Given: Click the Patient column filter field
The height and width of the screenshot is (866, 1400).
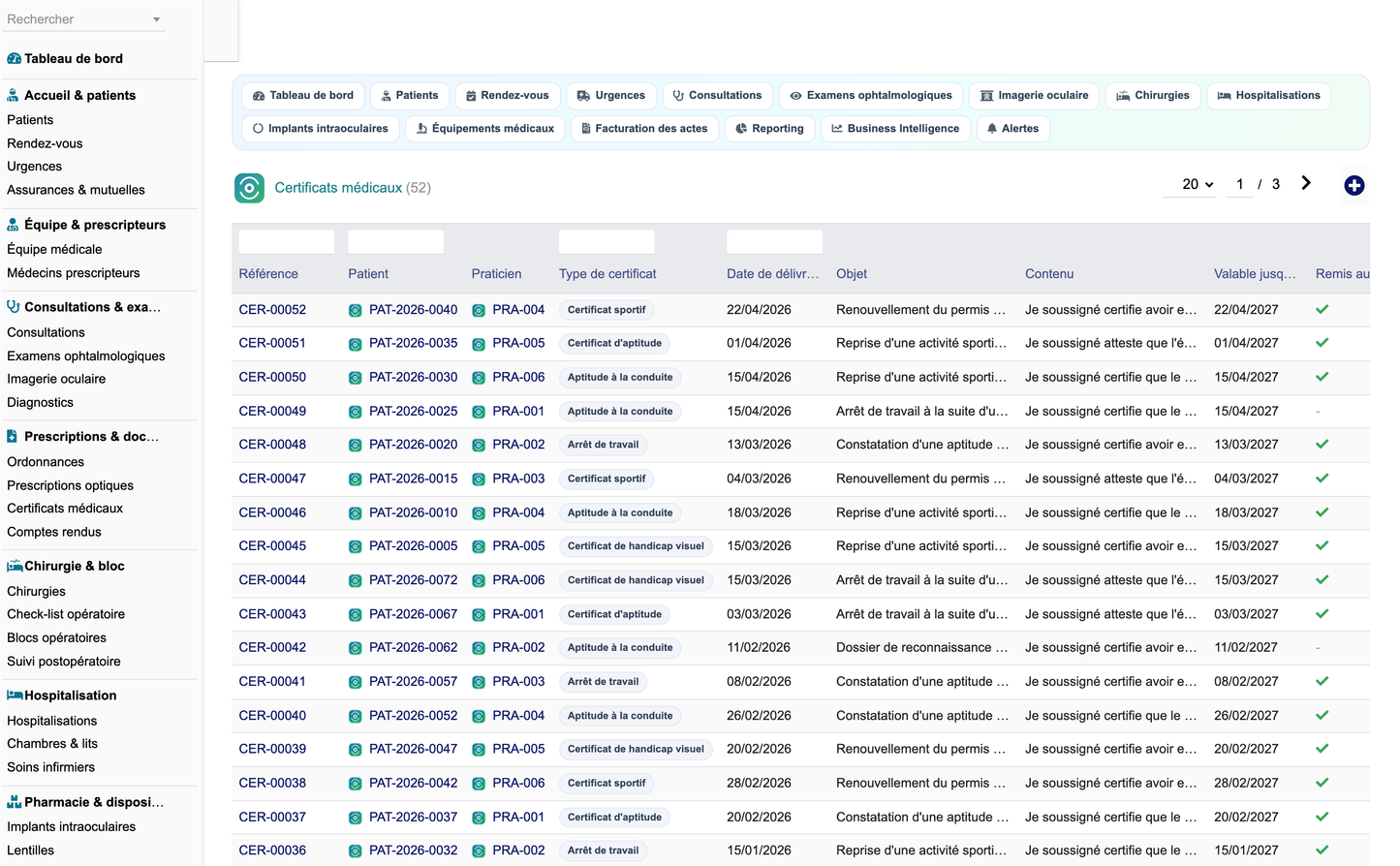Looking at the screenshot, I should (x=395, y=242).
